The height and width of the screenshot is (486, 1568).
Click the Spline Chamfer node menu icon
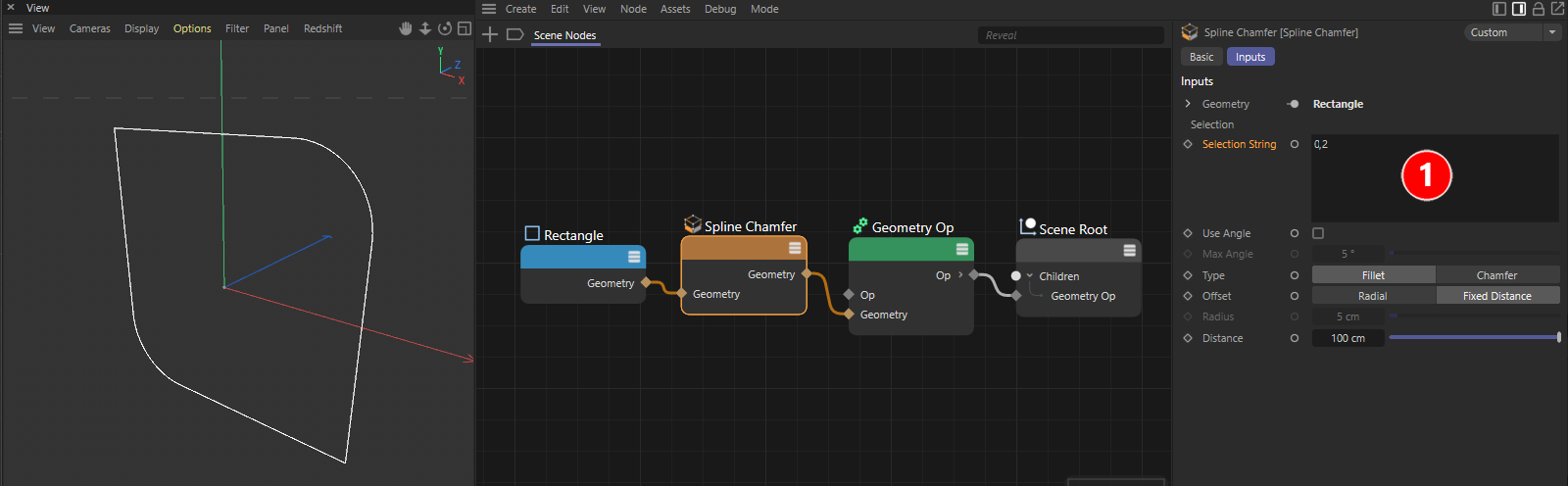tap(795, 248)
